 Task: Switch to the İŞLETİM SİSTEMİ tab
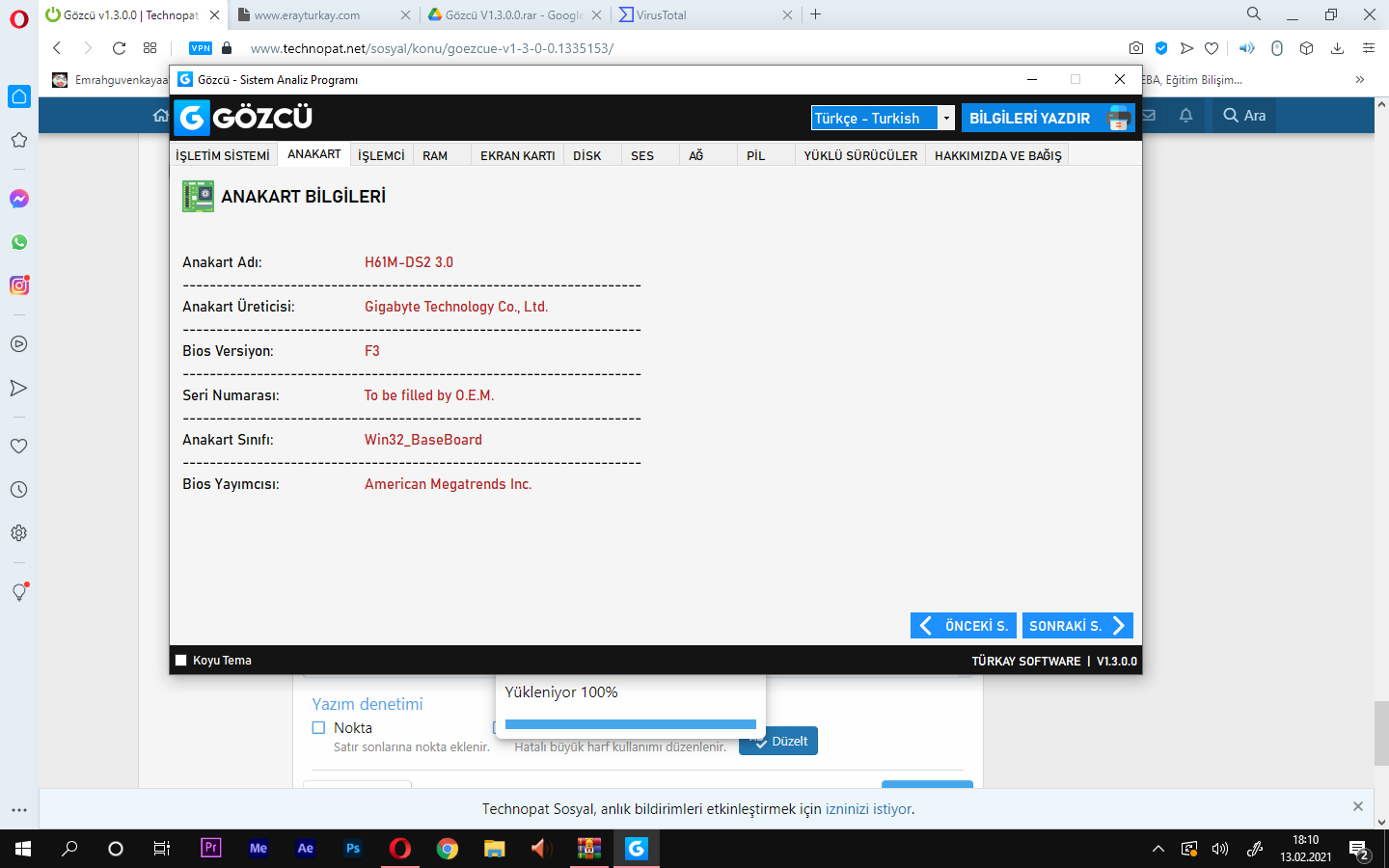point(223,155)
